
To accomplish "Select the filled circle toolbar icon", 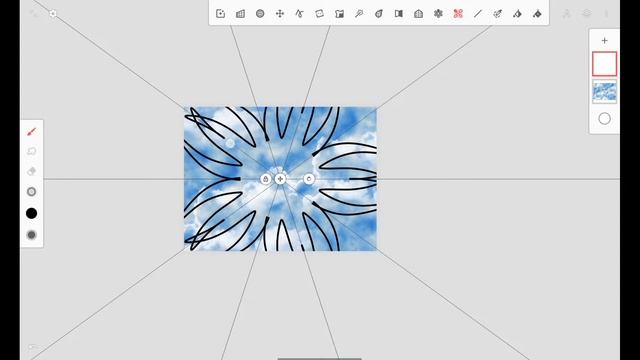I will pos(260,13).
